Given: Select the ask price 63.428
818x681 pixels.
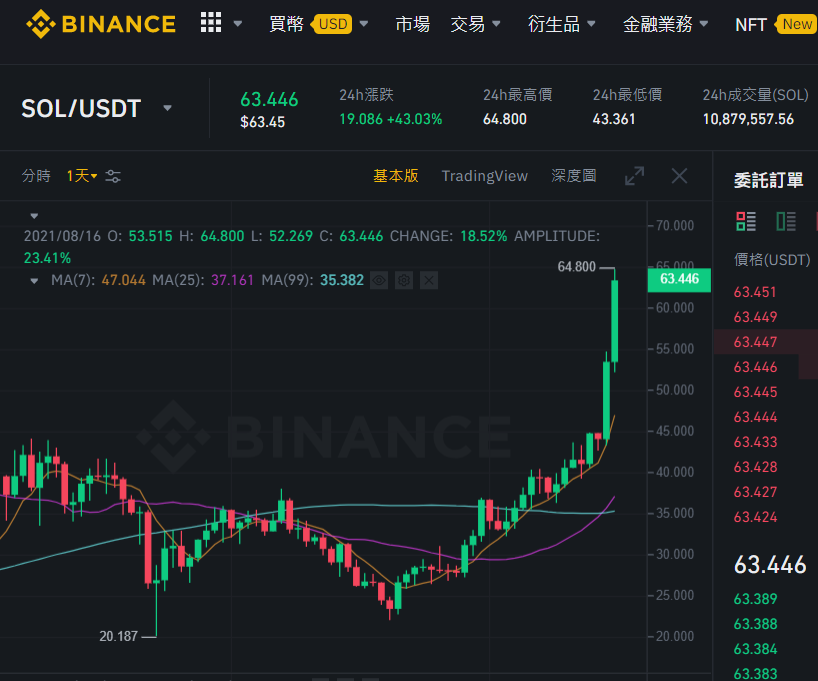Looking at the screenshot, I should (755, 467).
